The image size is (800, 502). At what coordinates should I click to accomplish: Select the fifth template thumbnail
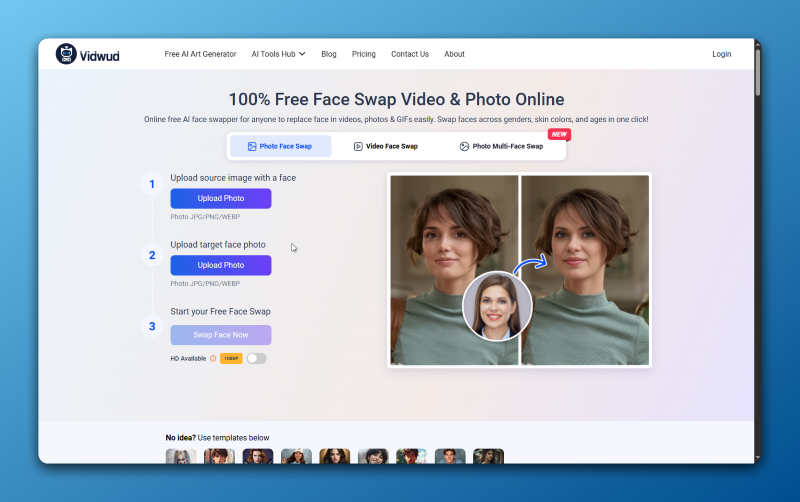coord(335,456)
